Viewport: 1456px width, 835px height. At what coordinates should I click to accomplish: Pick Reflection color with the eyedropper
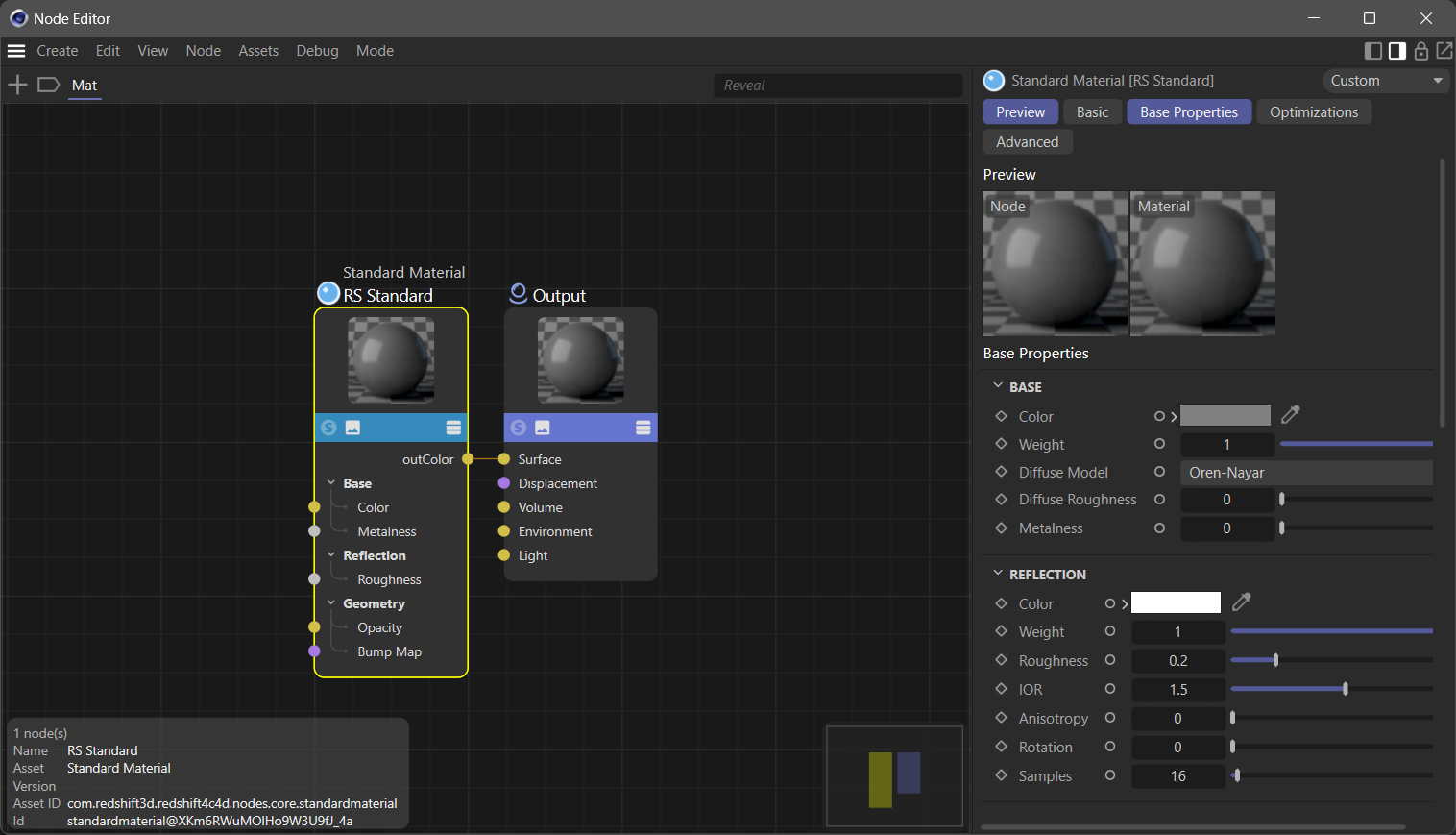tap(1242, 602)
